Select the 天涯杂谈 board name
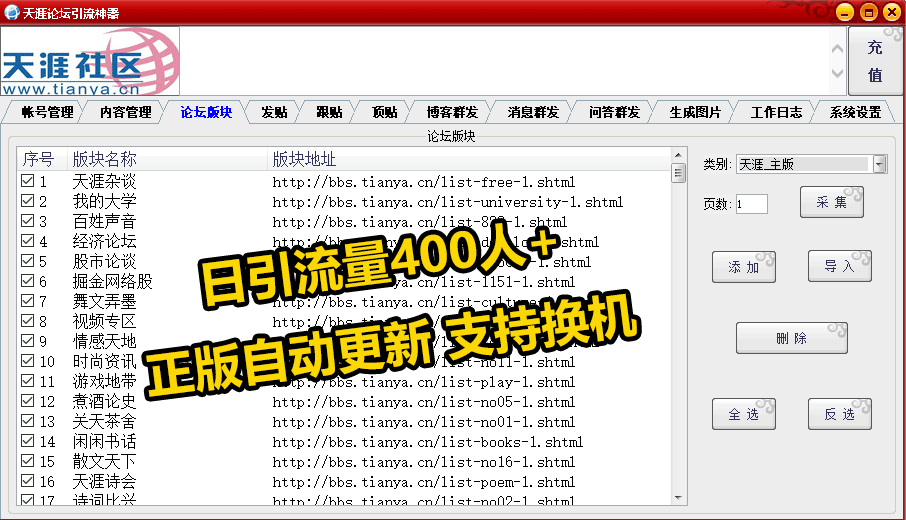The image size is (906, 520). coord(104,181)
